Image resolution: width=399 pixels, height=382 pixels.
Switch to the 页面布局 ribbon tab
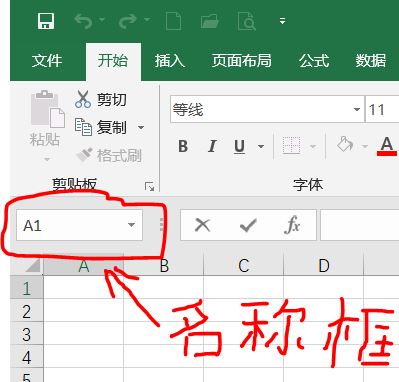[x=242, y=61]
